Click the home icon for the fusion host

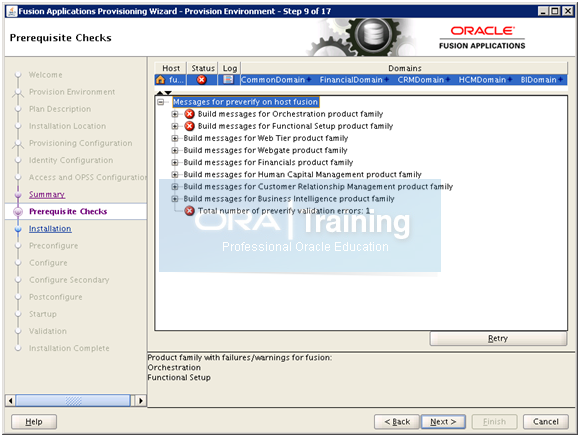(x=161, y=80)
